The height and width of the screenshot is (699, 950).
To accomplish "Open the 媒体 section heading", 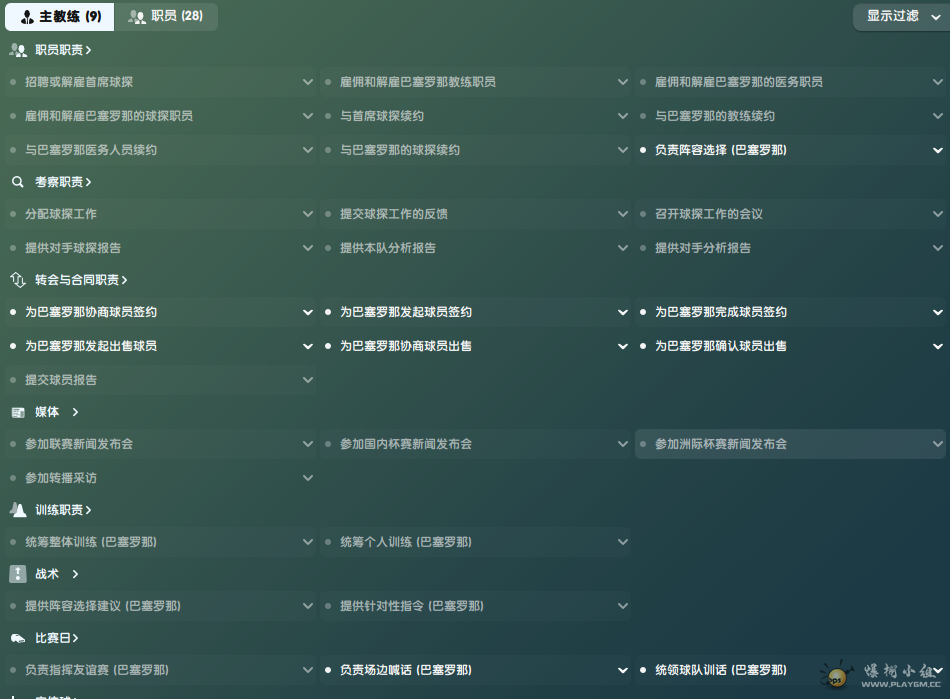I will [x=57, y=412].
